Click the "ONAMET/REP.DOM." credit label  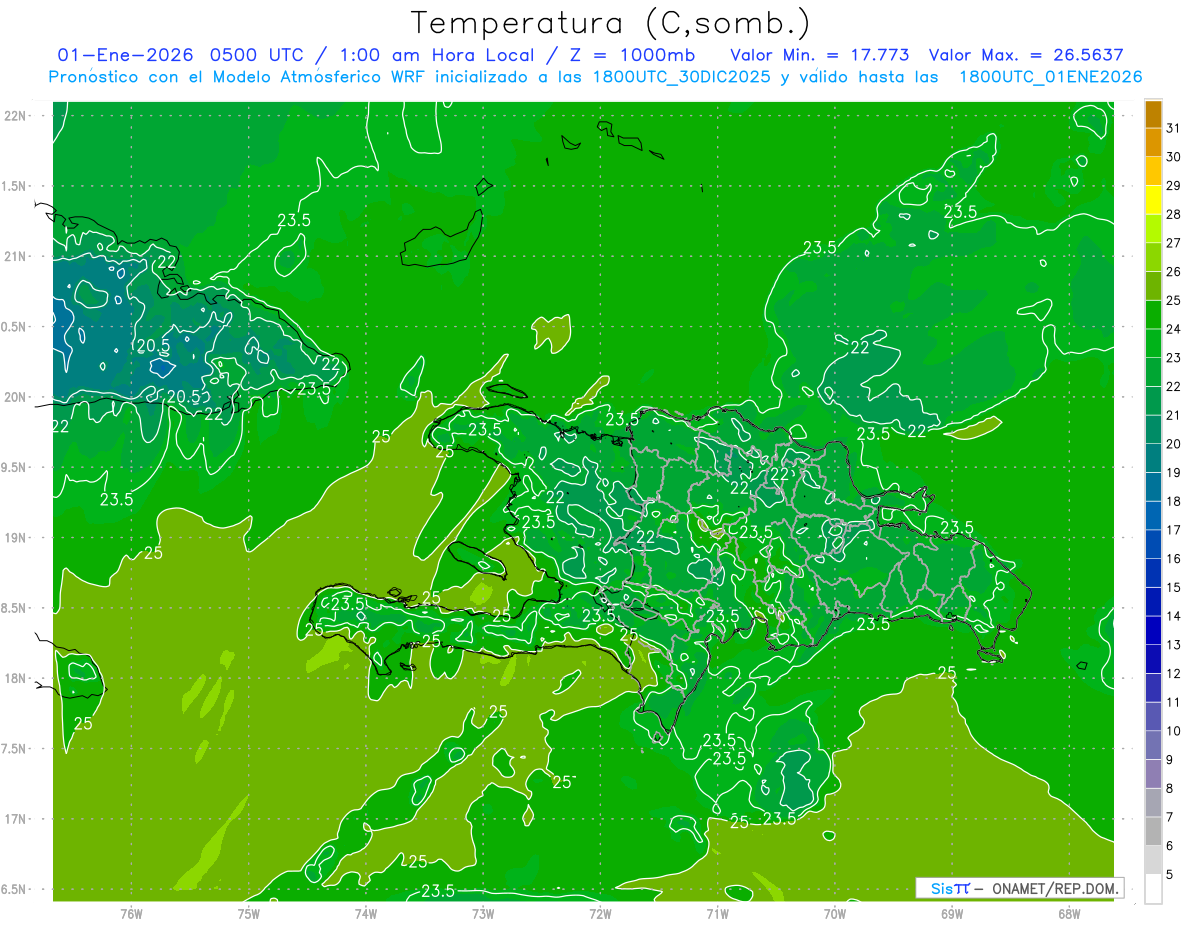(x=1054, y=888)
